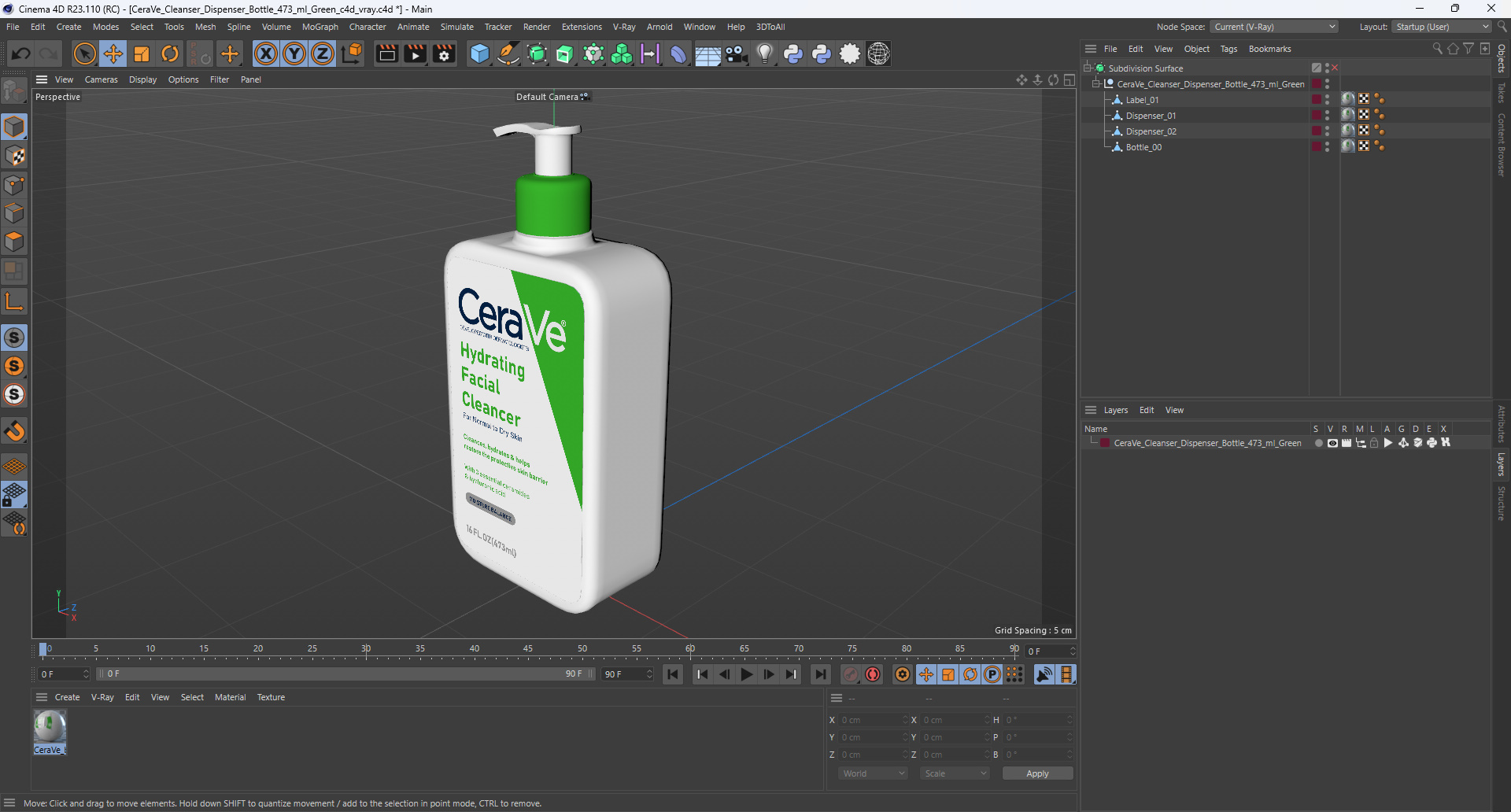
Task: Select the Move tool in top toolbar
Action: coord(113,54)
